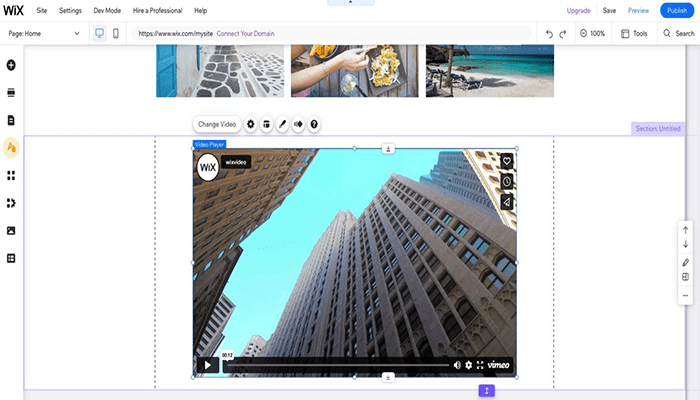Click the wixvideo label on video
Viewport: 700px width, 400px height.
point(236,162)
